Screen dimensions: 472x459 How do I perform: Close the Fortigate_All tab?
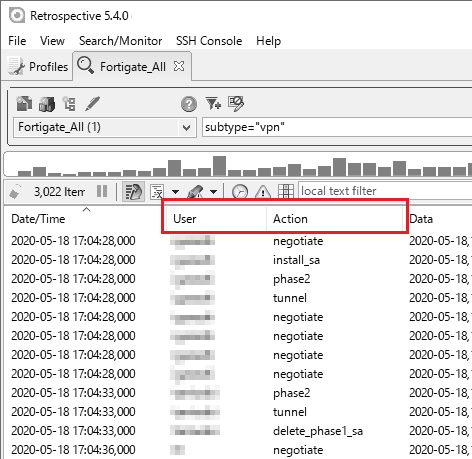179,66
